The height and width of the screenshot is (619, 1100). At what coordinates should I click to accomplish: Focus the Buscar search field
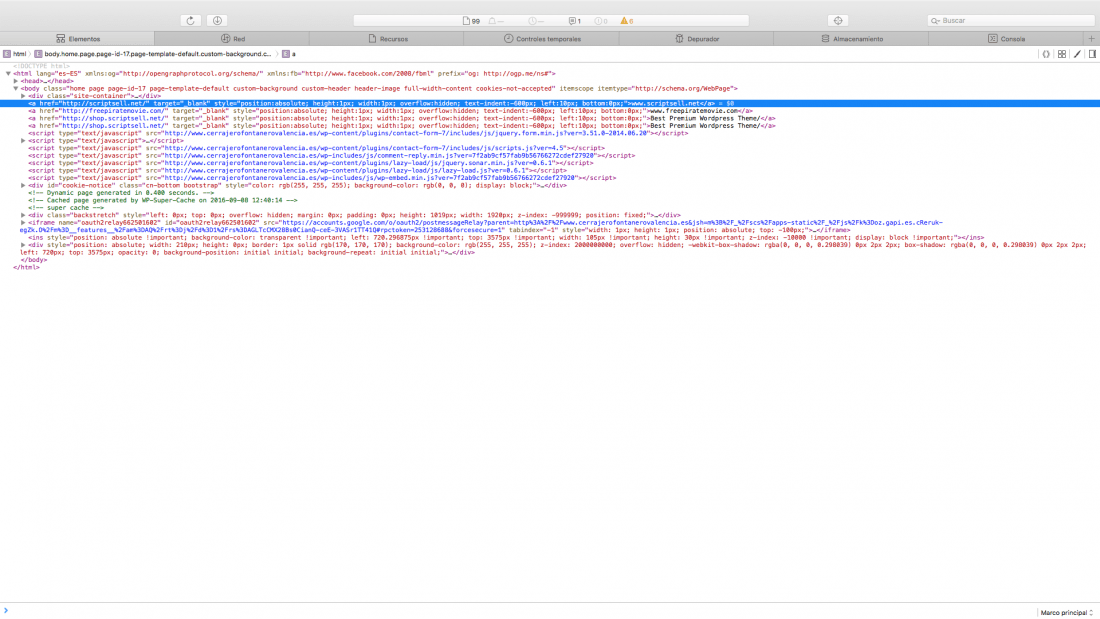(1011, 20)
